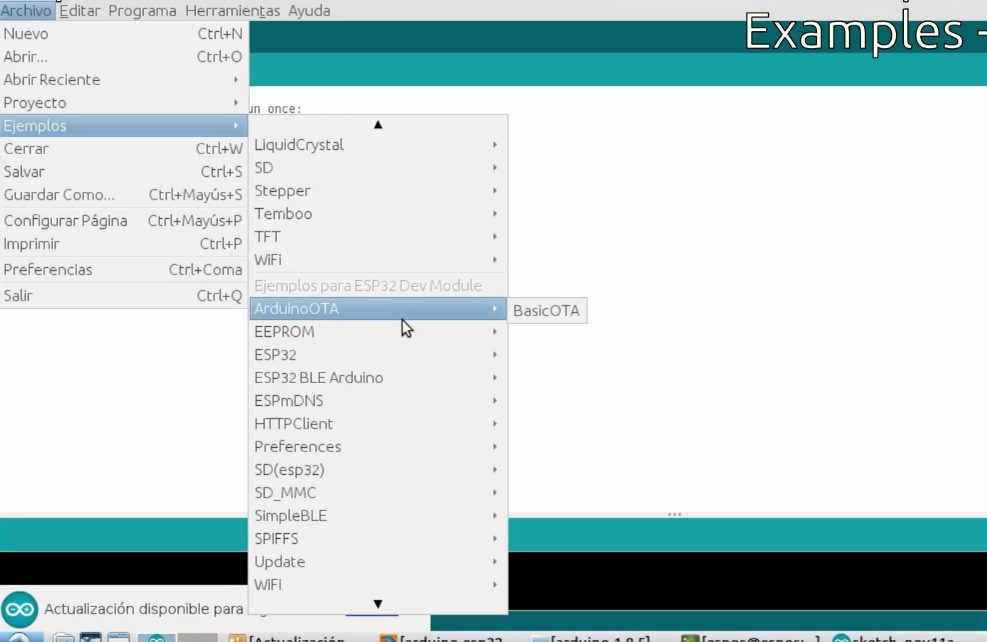Select Guardar Como... menu entry
The height and width of the screenshot is (642, 987).
point(123,195)
